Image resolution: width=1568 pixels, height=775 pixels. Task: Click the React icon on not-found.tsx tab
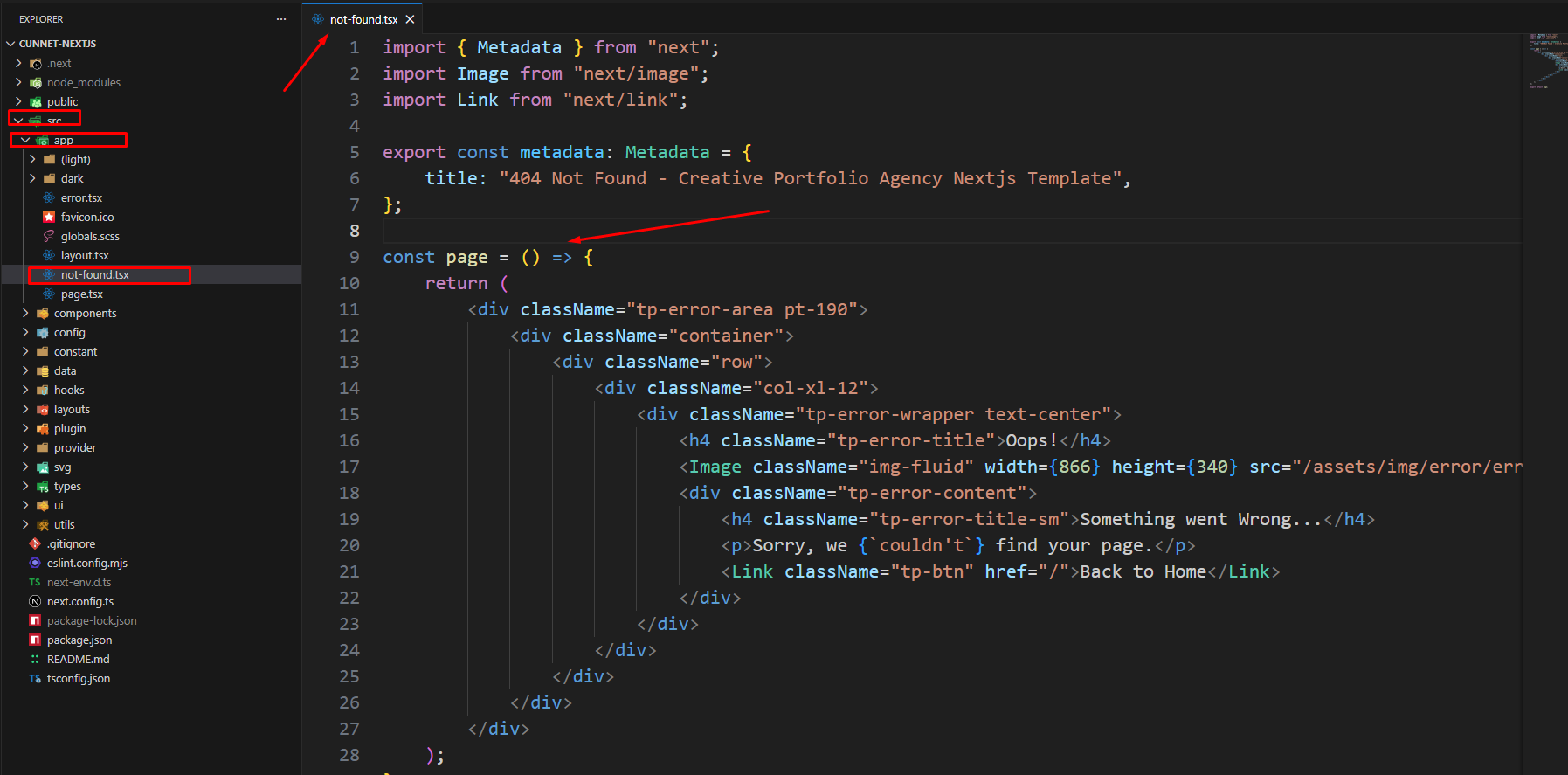point(318,19)
